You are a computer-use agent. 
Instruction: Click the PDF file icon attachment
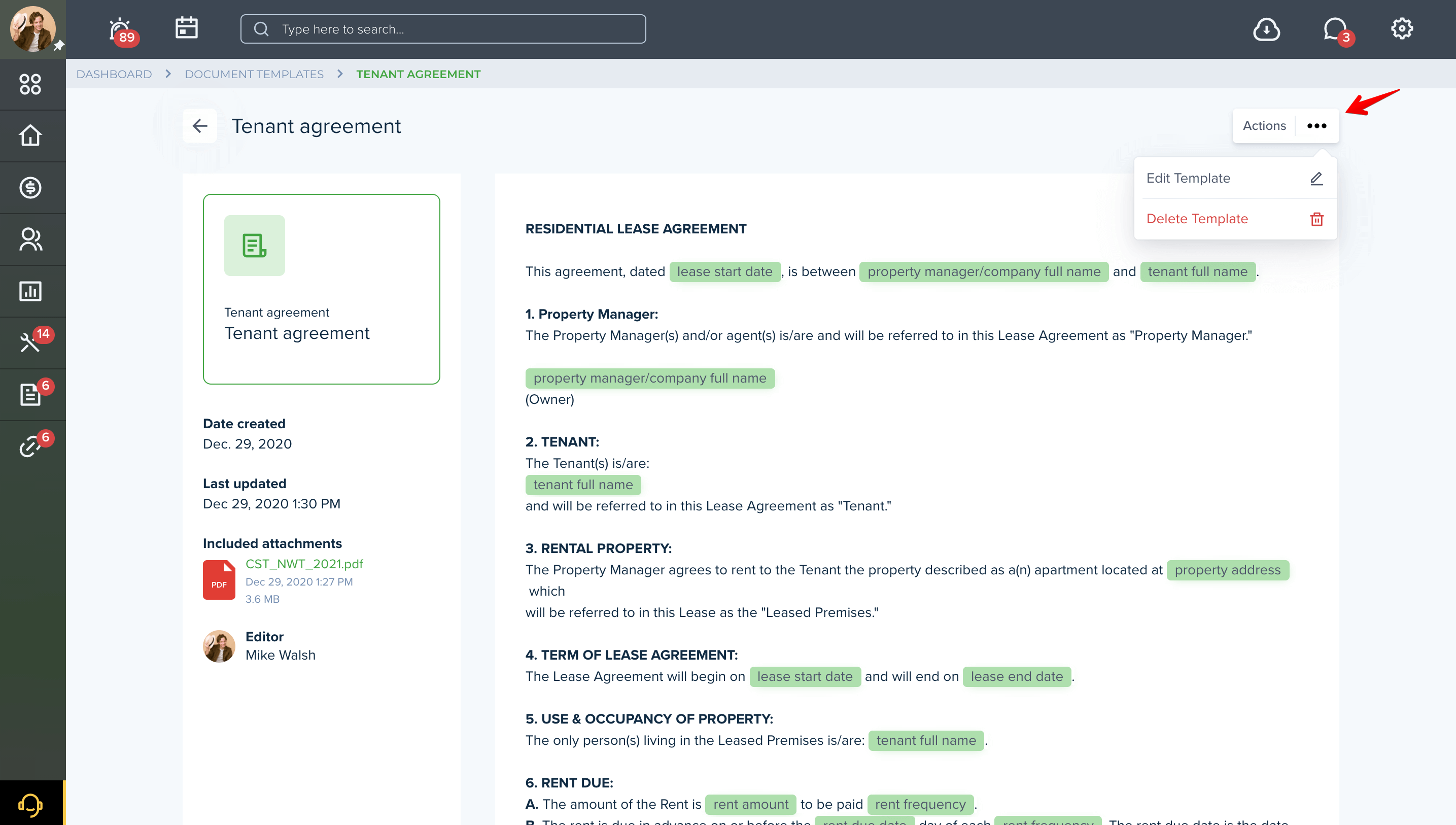click(x=219, y=579)
